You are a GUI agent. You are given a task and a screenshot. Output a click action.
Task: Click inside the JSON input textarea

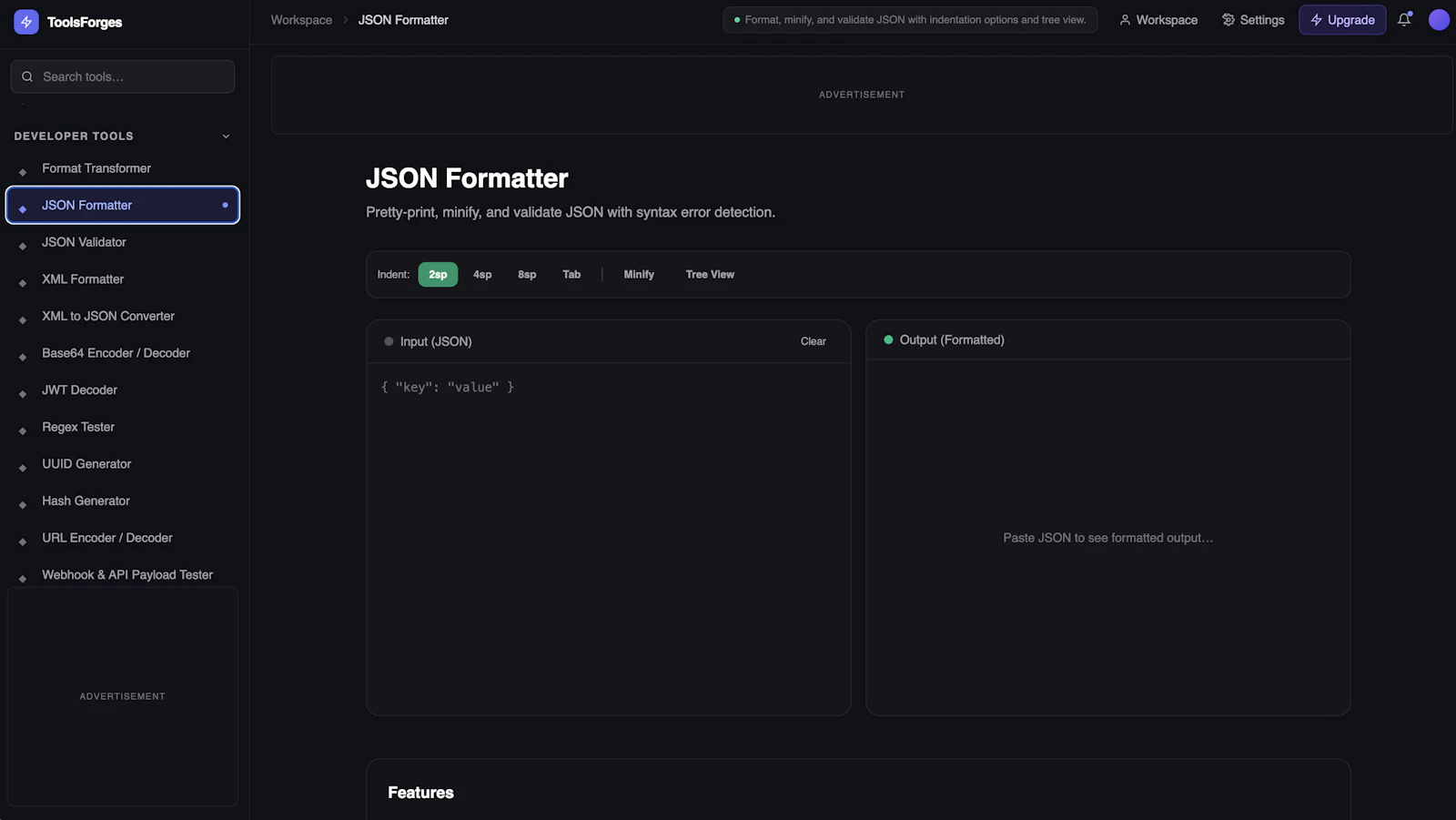pyautogui.click(x=608, y=539)
